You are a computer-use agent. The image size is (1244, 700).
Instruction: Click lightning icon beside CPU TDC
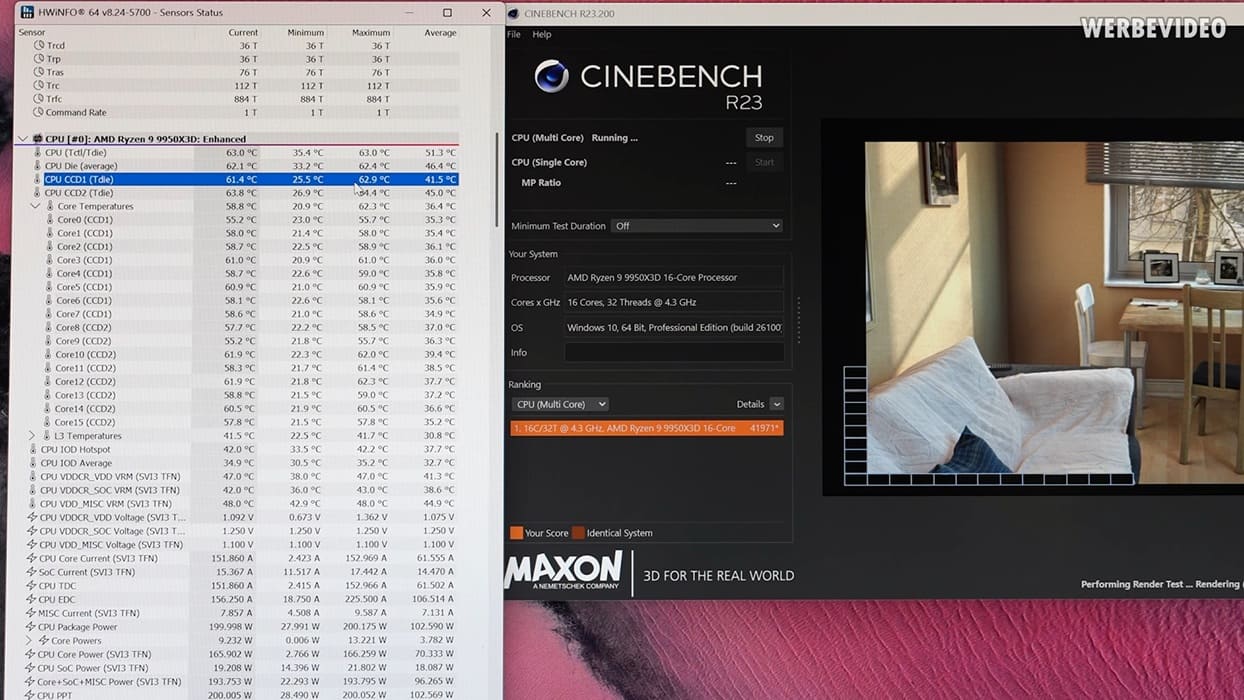pyautogui.click(x=32, y=586)
